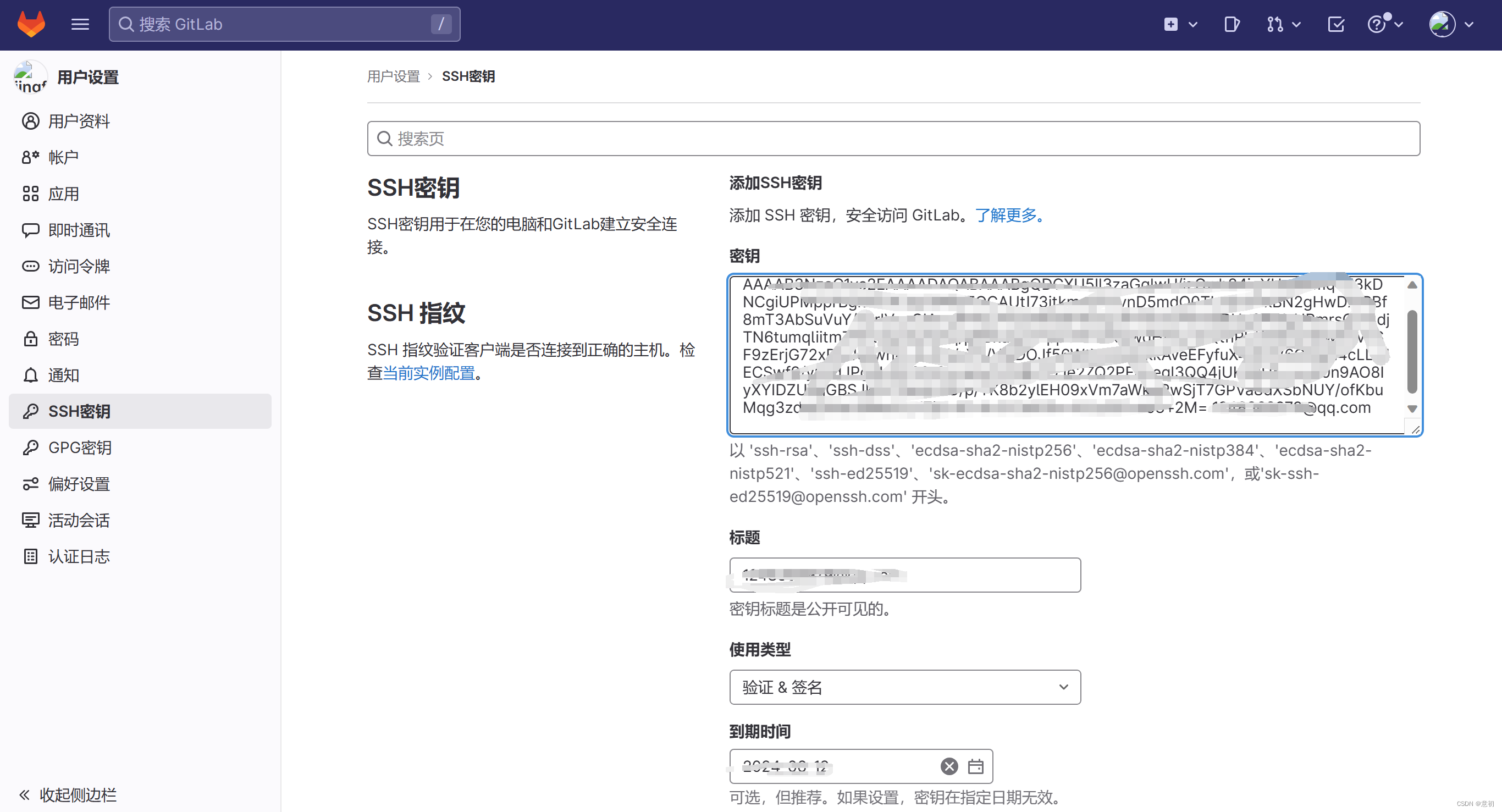Go to 认证日志 page

pyautogui.click(x=140, y=557)
